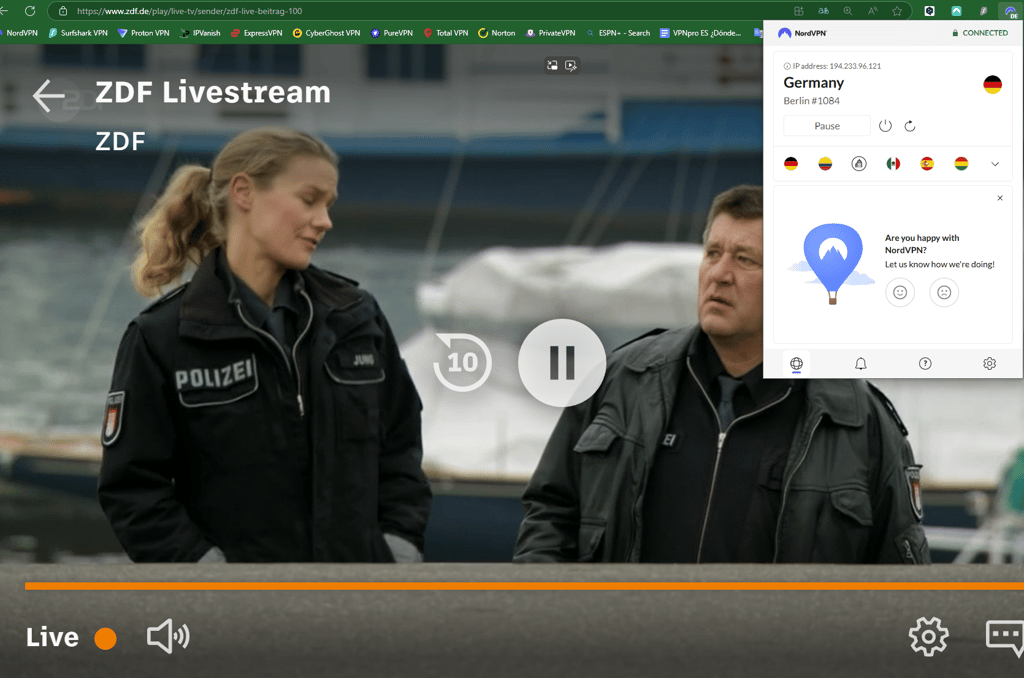View site information via the lock icon
Image resolution: width=1024 pixels, height=678 pixels.
point(63,11)
